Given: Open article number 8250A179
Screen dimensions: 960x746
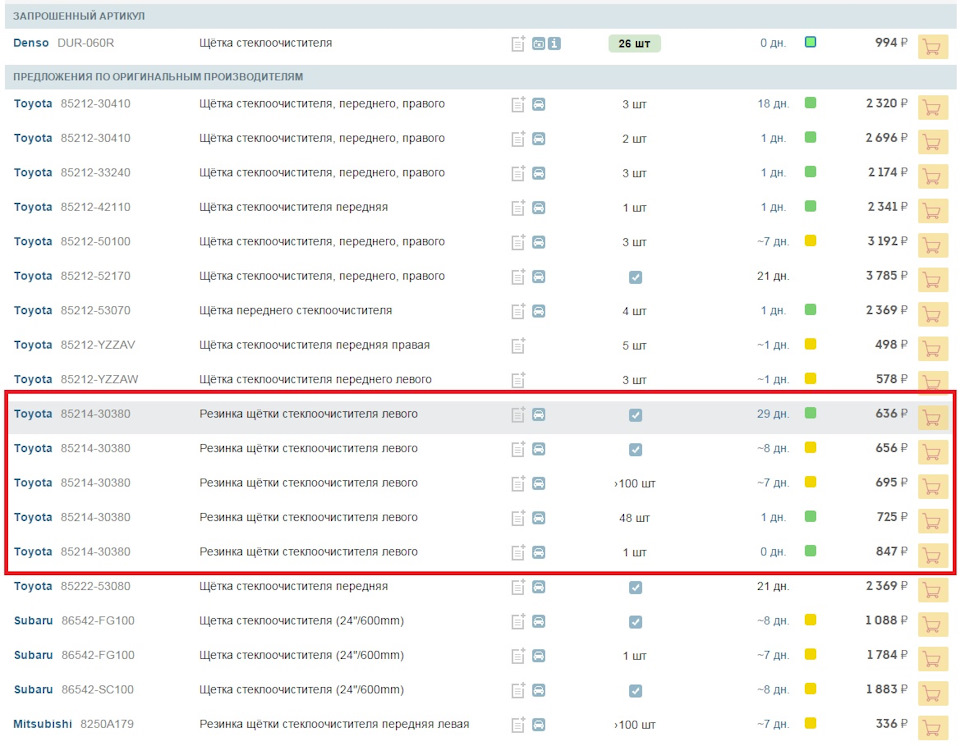Looking at the screenshot, I should (107, 724).
